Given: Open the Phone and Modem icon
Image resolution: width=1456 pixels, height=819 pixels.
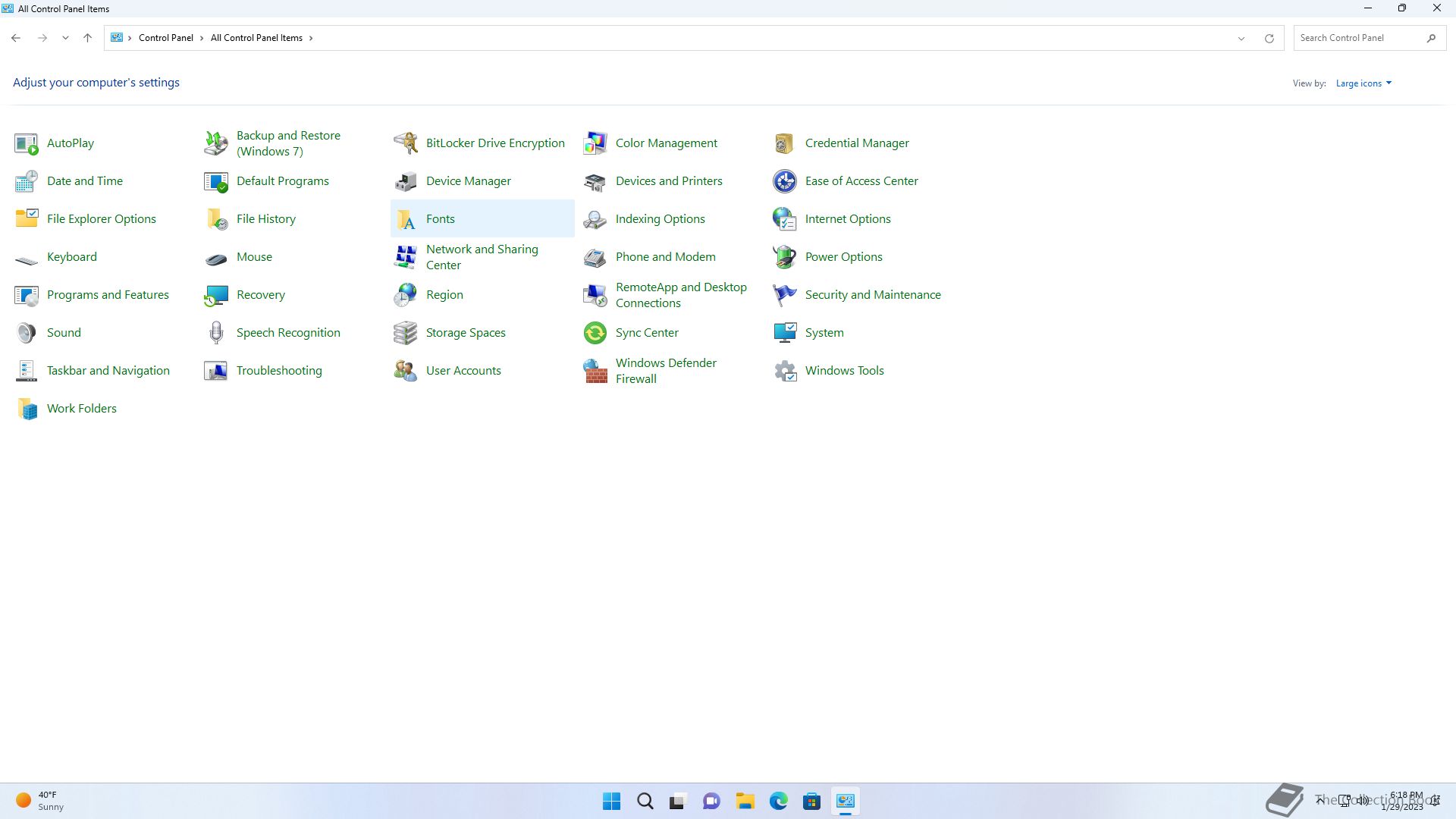Looking at the screenshot, I should pyautogui.click(x=595, y=257).
